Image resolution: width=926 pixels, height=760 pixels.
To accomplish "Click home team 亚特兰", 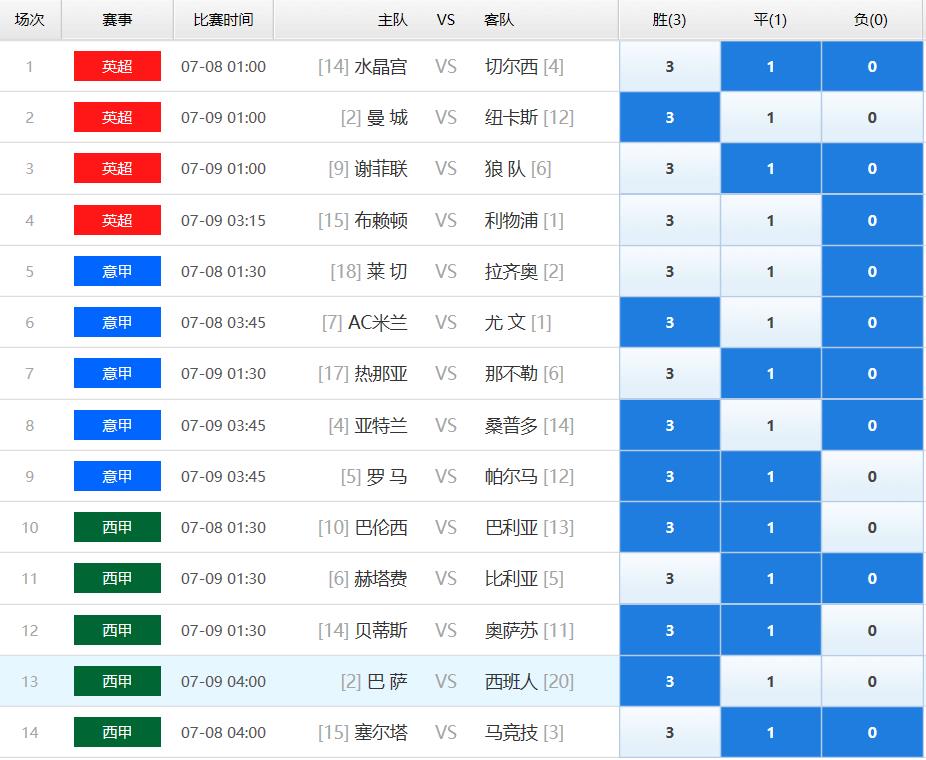I will [381, 425].
